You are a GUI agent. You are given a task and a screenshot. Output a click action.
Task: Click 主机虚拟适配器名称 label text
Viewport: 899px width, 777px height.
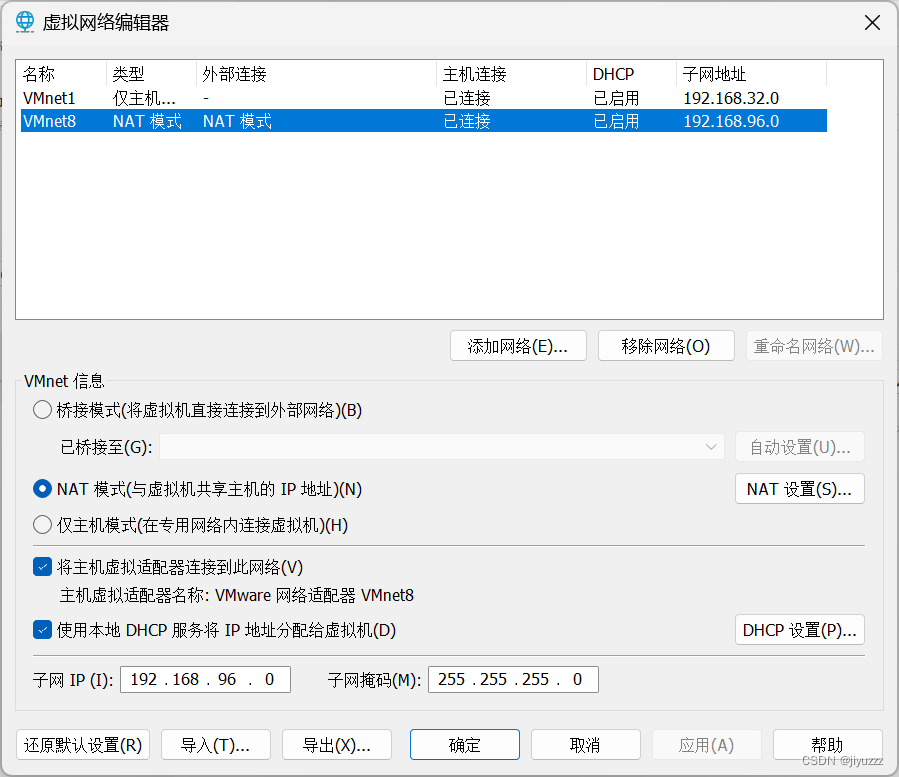pyautogui.click(x=134, y=595)
